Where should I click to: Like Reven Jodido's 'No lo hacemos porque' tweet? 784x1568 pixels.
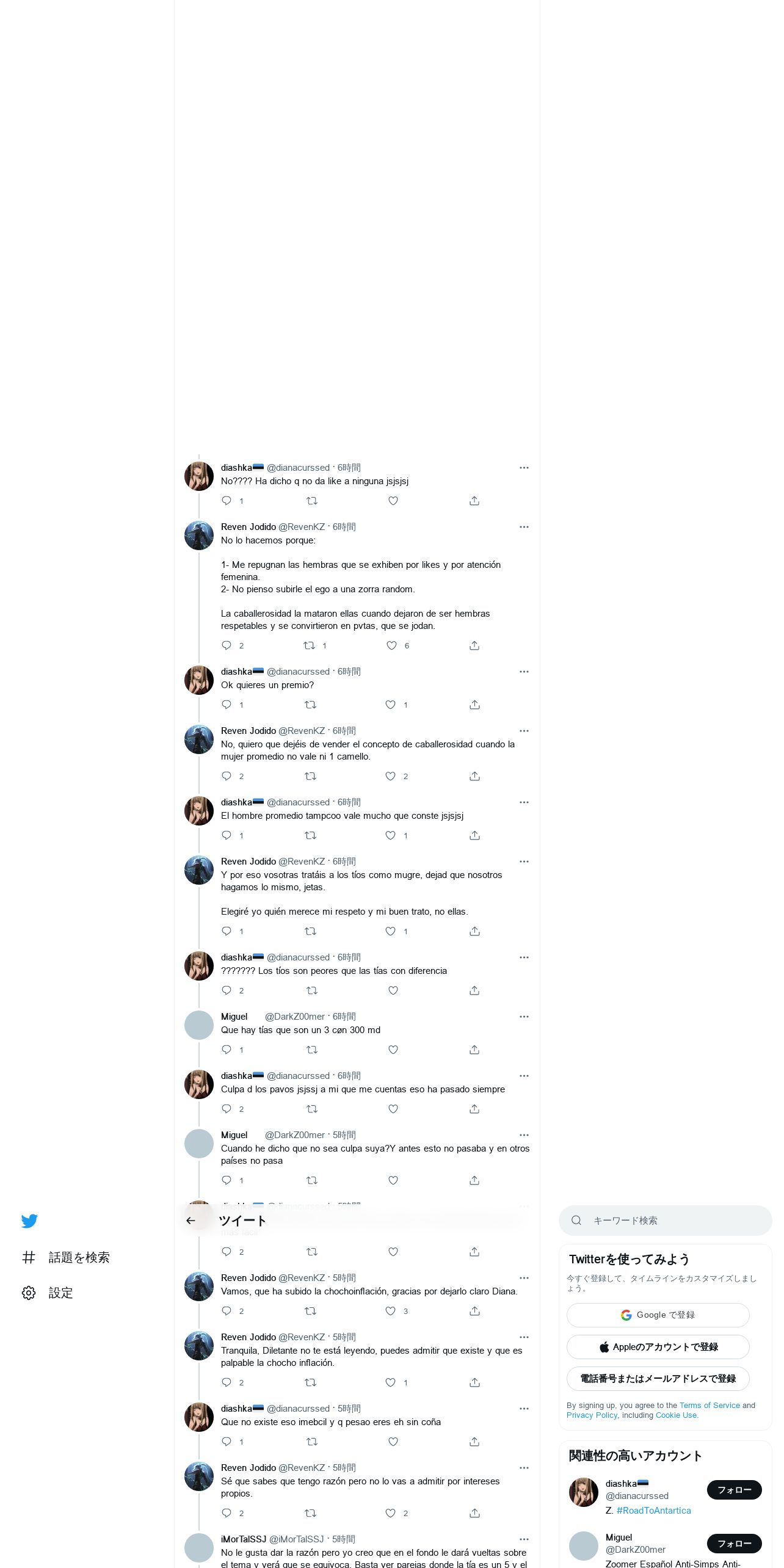tap(391, 645)
